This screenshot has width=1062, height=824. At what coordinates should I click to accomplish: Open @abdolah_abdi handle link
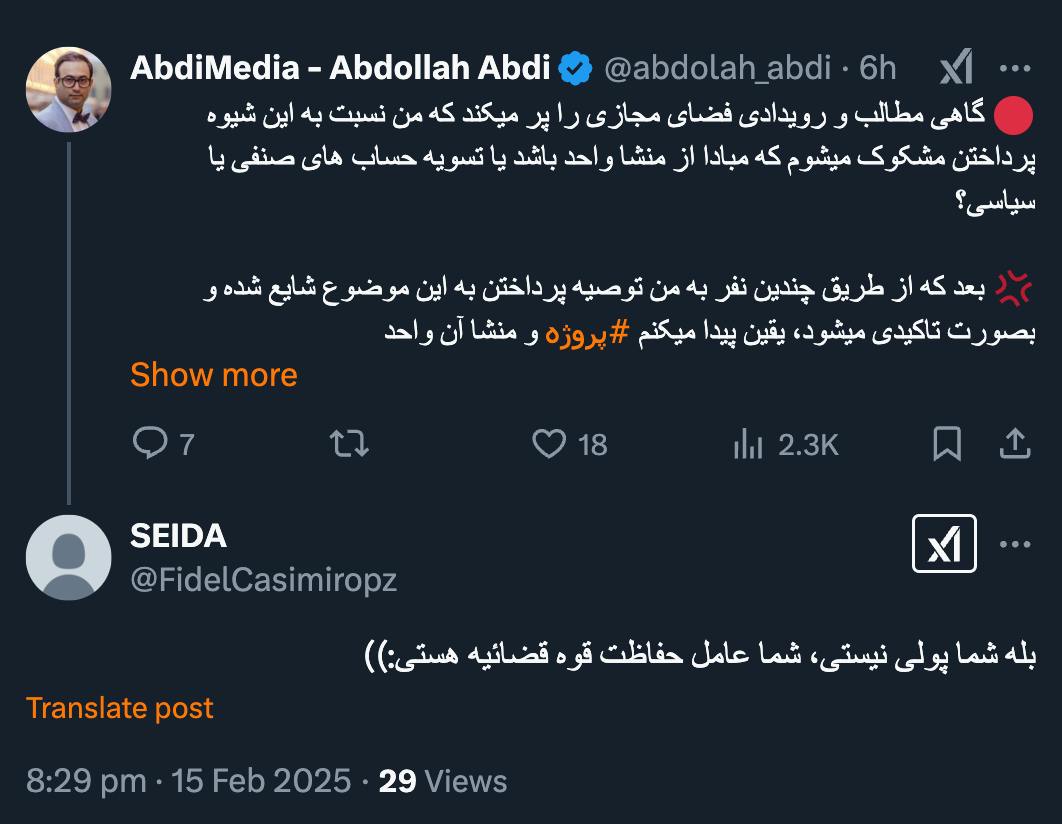pos(717,68)
